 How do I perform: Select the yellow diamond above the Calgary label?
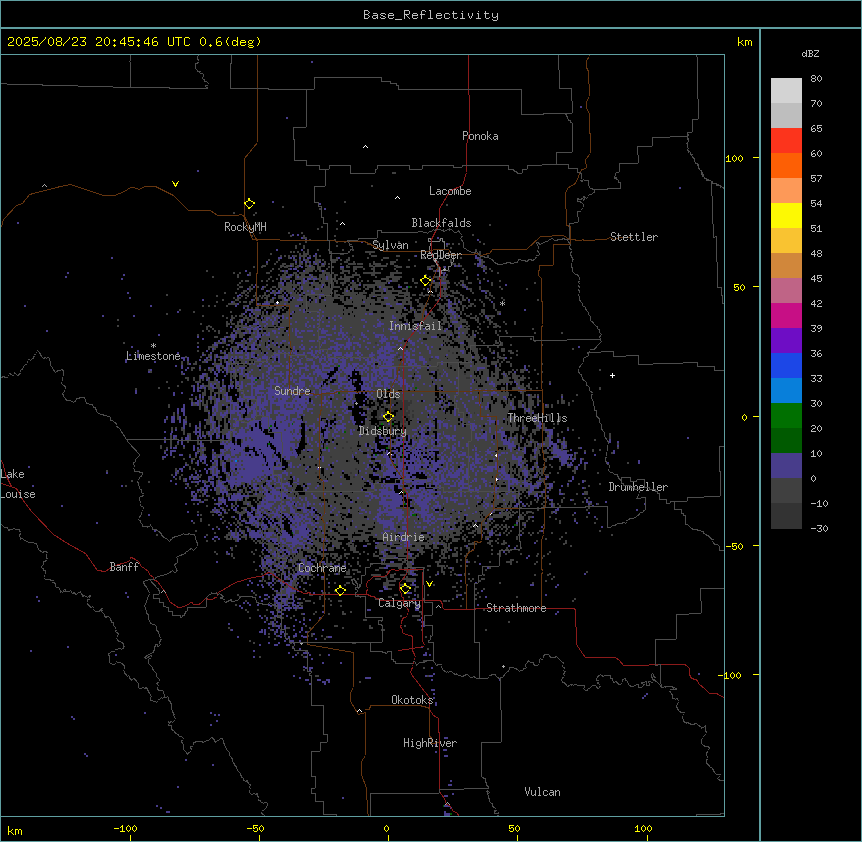click(405, 589)
